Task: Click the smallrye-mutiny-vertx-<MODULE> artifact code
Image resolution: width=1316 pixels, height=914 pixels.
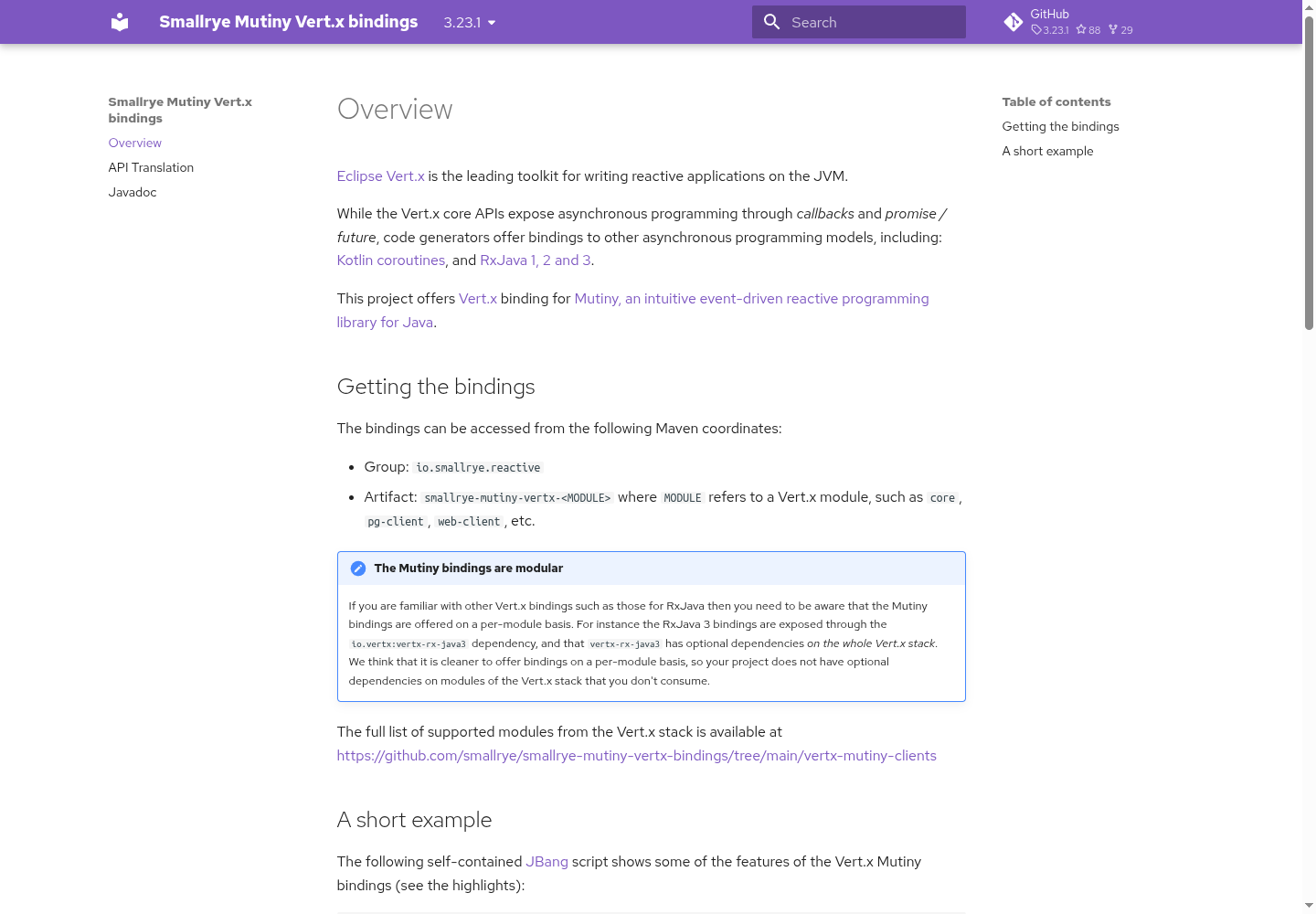Action: point(517,498)
